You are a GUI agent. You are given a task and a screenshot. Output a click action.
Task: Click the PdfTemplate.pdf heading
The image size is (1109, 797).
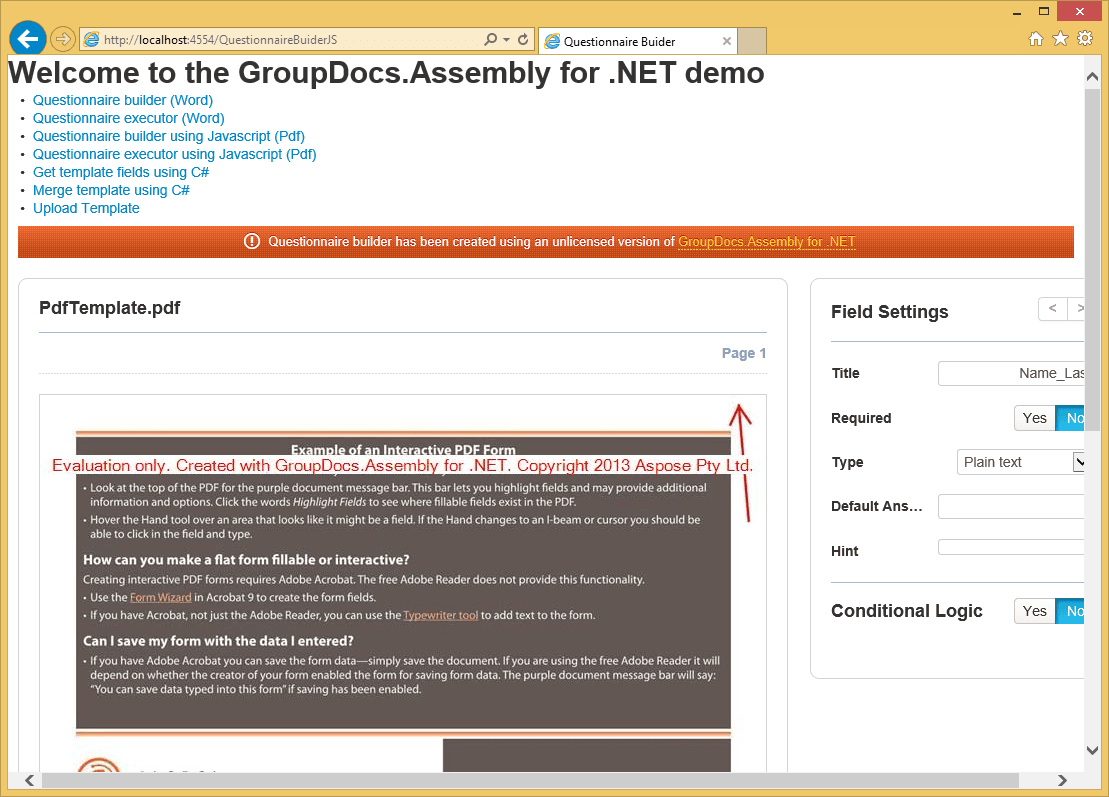(110, 308)
